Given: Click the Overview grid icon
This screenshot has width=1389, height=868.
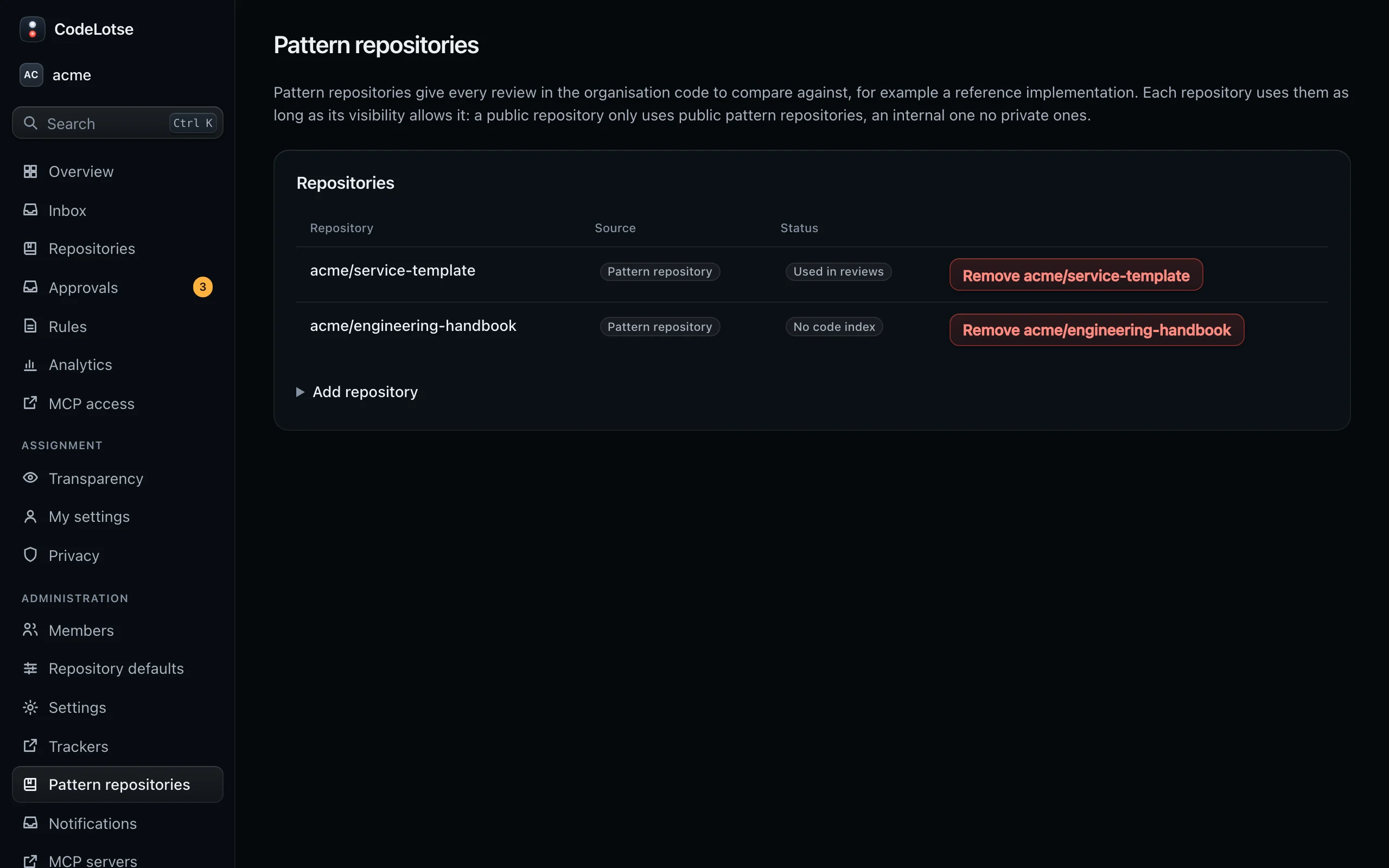Looking at the screenshot, I should (30, 171).
